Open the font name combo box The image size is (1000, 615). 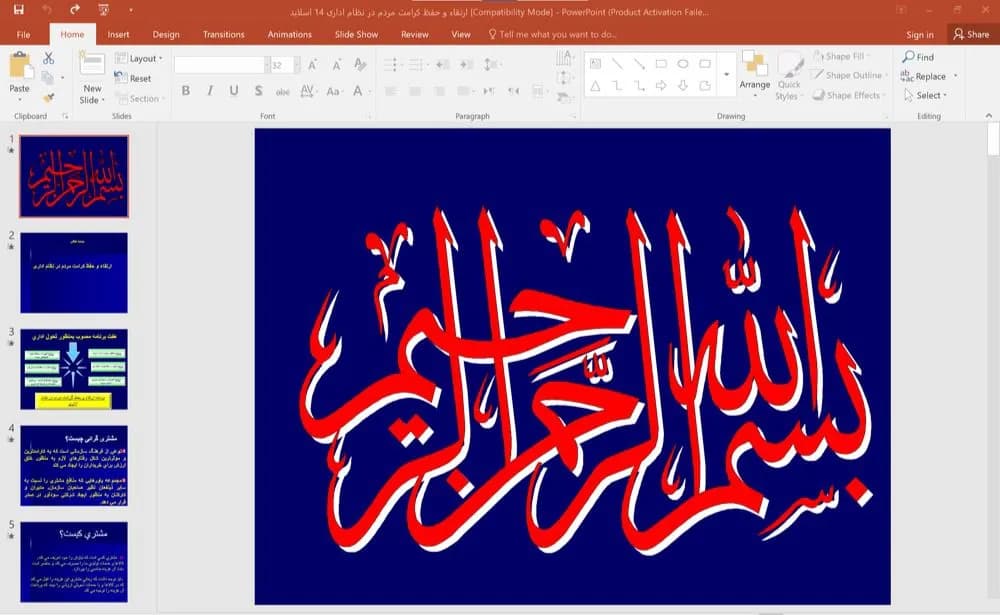coord(221,64)
